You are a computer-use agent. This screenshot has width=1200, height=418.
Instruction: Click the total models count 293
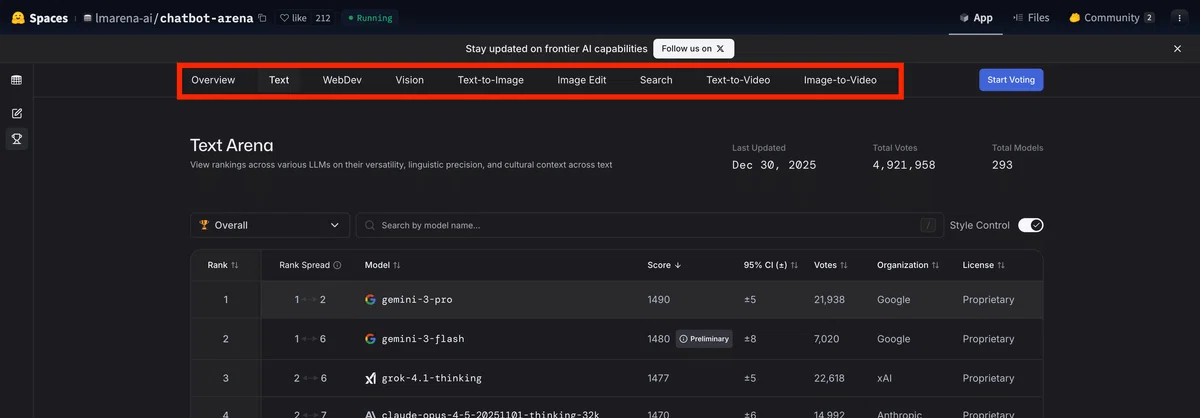pos(1002,165)
